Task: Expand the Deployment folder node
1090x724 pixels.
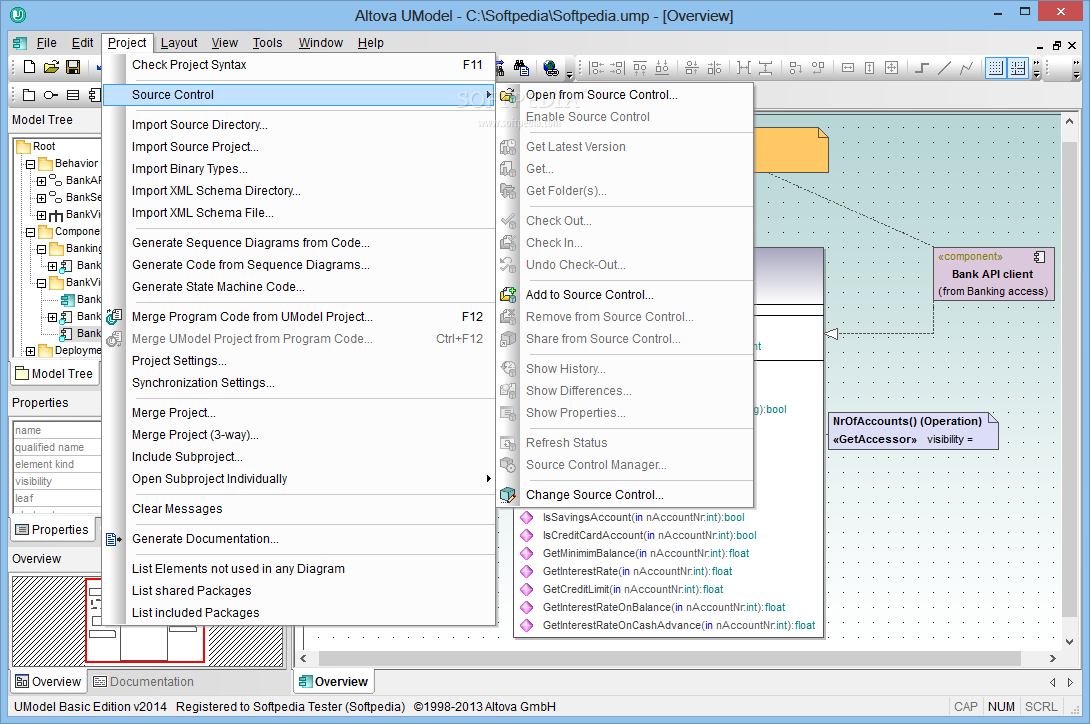Action: [30, 351]
